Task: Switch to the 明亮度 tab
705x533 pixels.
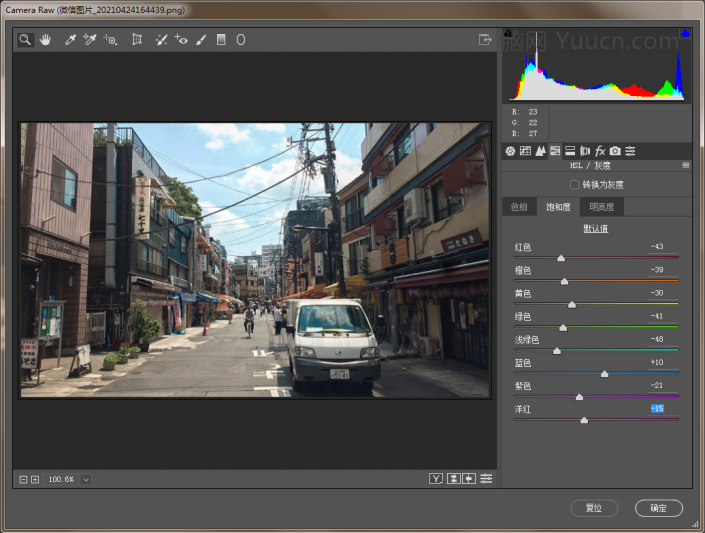Action: click(x=602, y=207)
